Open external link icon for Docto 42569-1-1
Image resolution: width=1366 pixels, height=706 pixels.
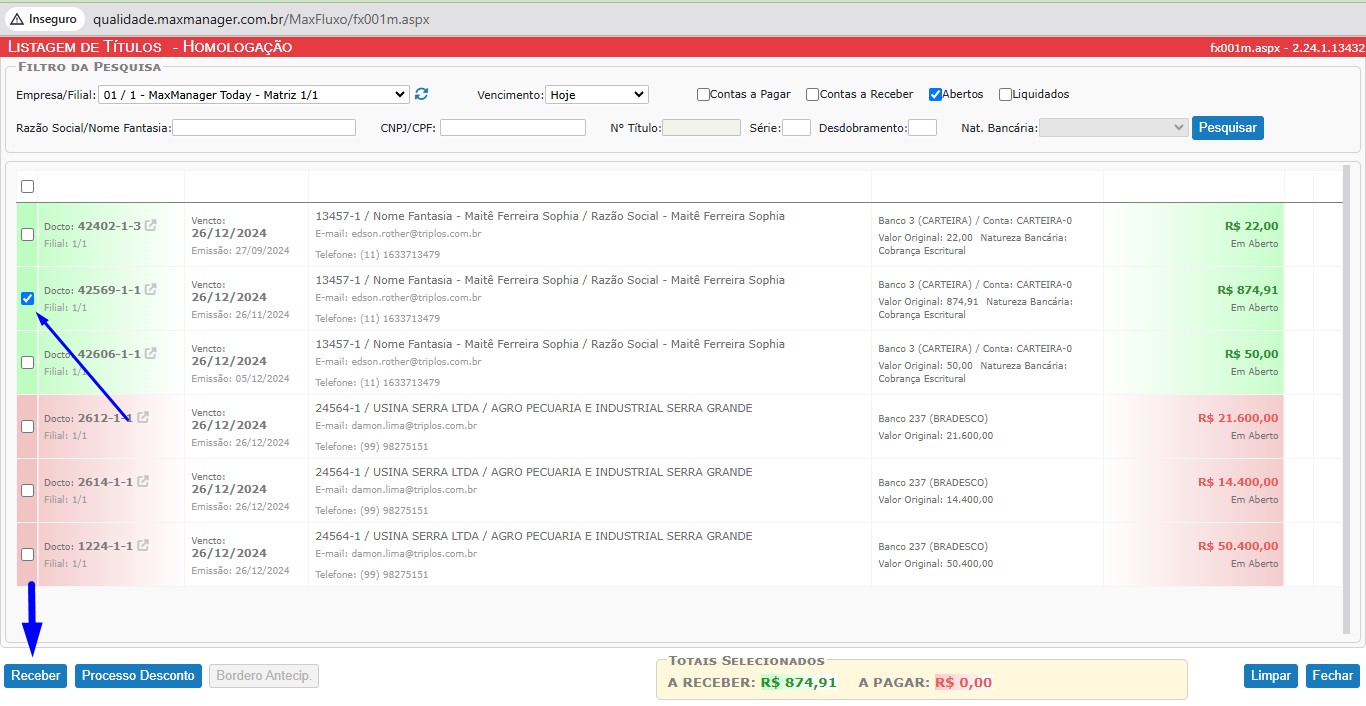tap(151, 290)
